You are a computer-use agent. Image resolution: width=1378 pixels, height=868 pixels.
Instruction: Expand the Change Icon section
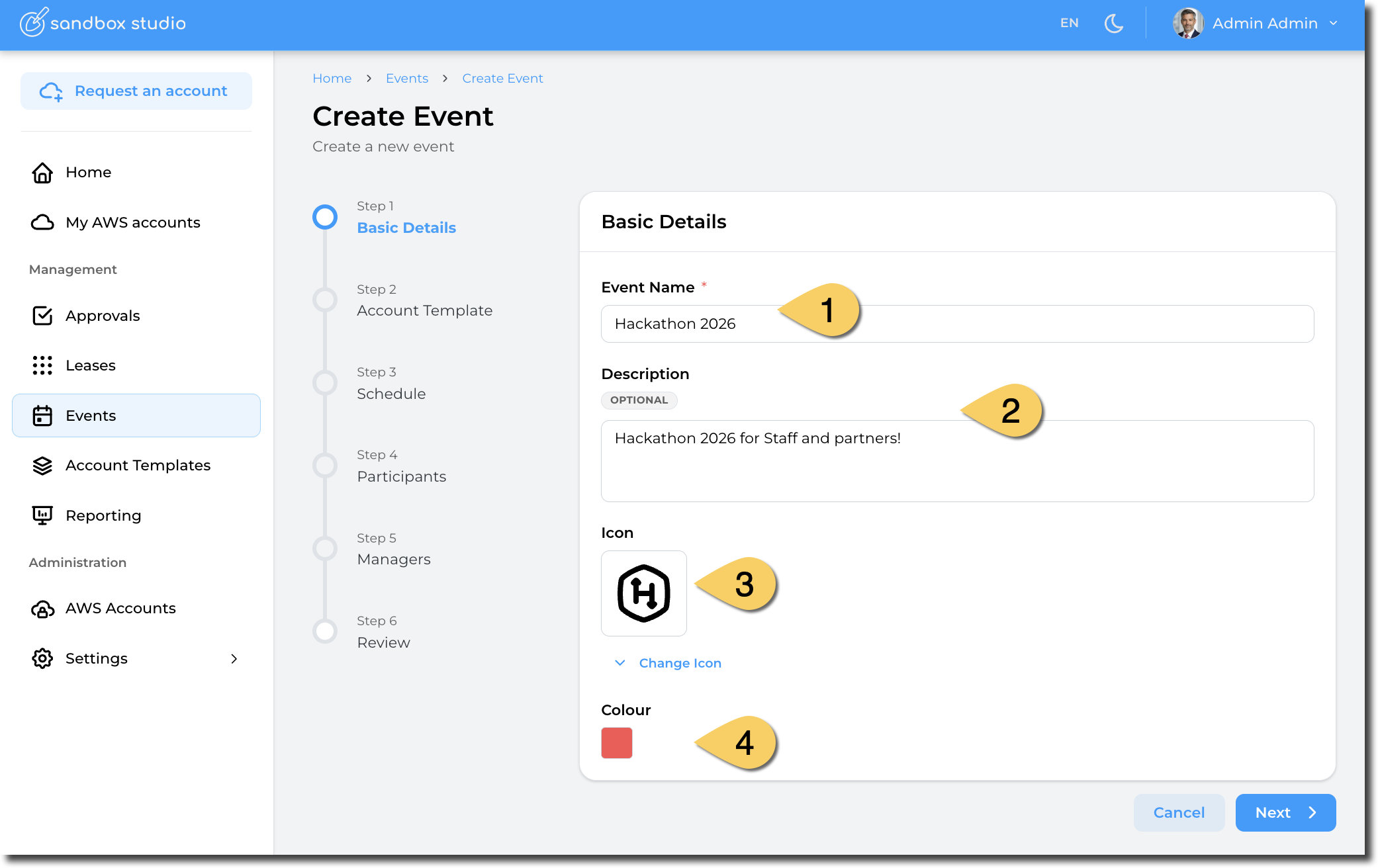coord(679,663)
